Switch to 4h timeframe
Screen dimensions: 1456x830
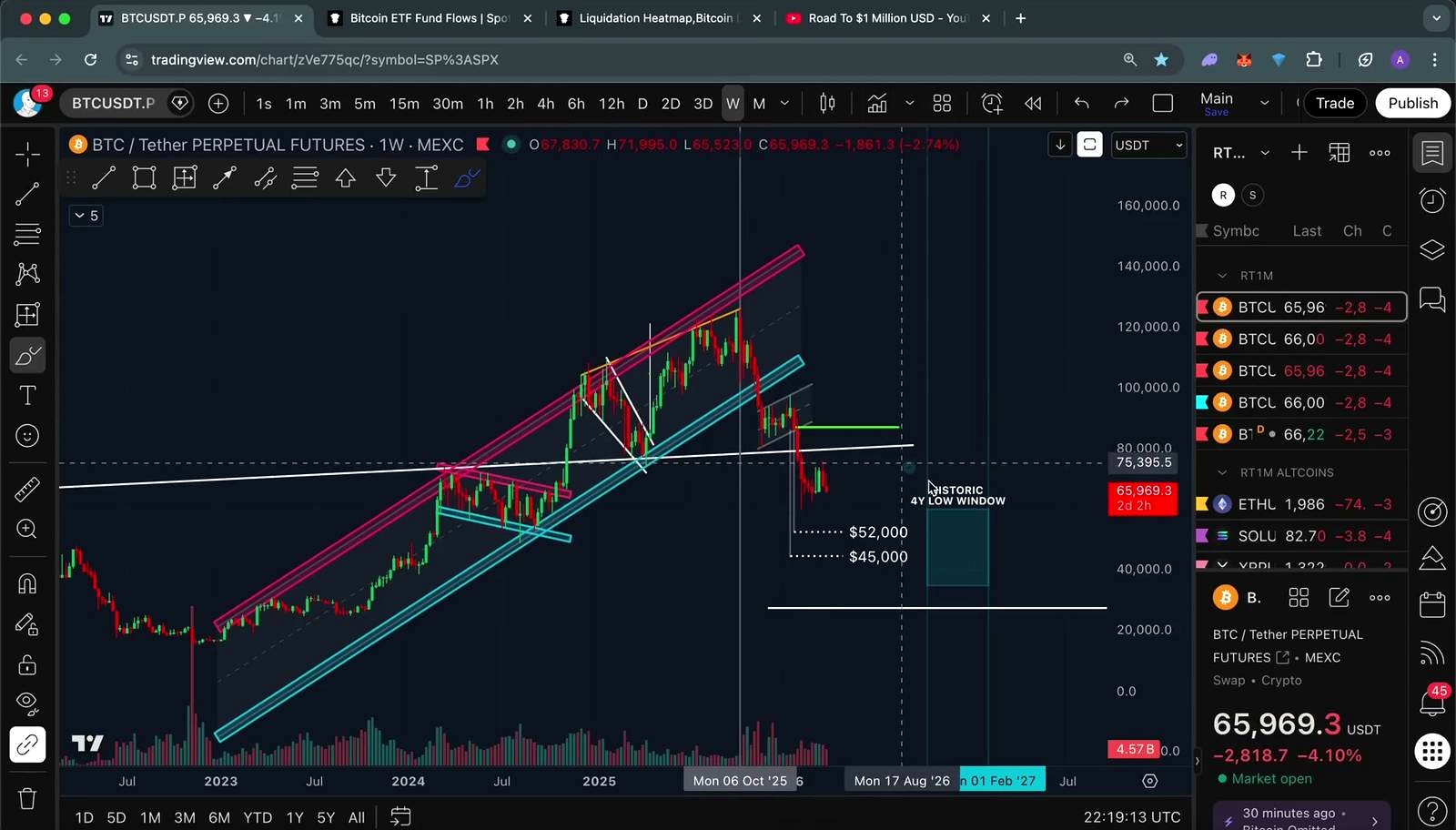[546, 104]
